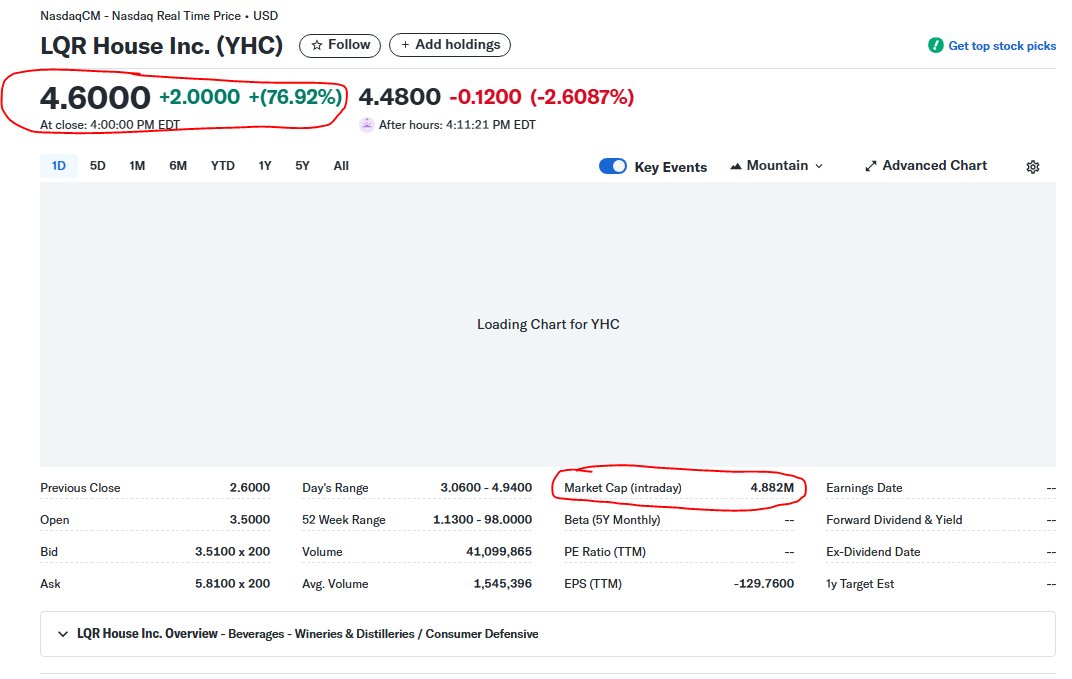Click the Forward Dividend & Yield label
This screenshot has height=679, width=1072.
tap(894, 520)
